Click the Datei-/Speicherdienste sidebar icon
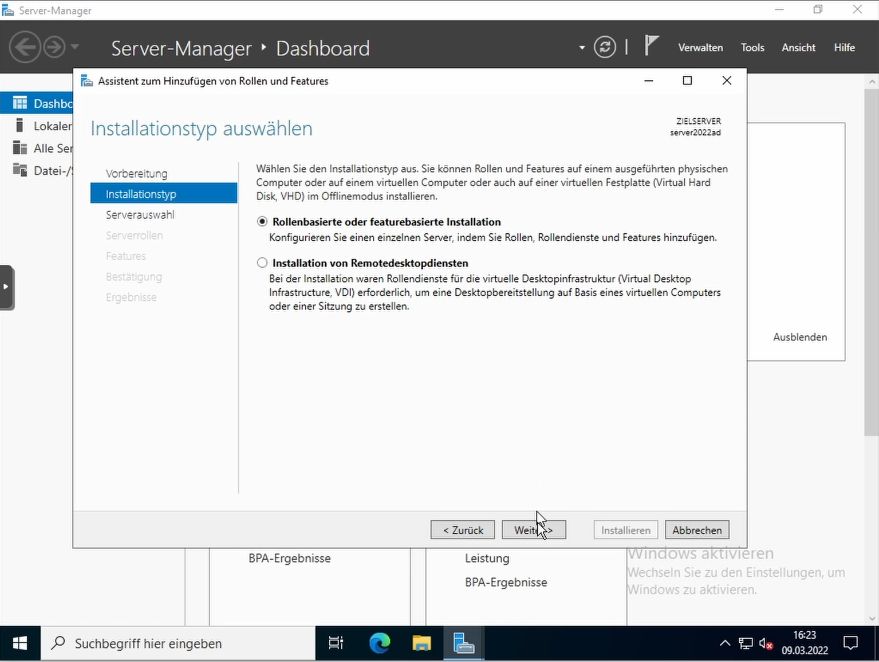The height and width of the screenshot is (662, 879). (x=20, y=170)
